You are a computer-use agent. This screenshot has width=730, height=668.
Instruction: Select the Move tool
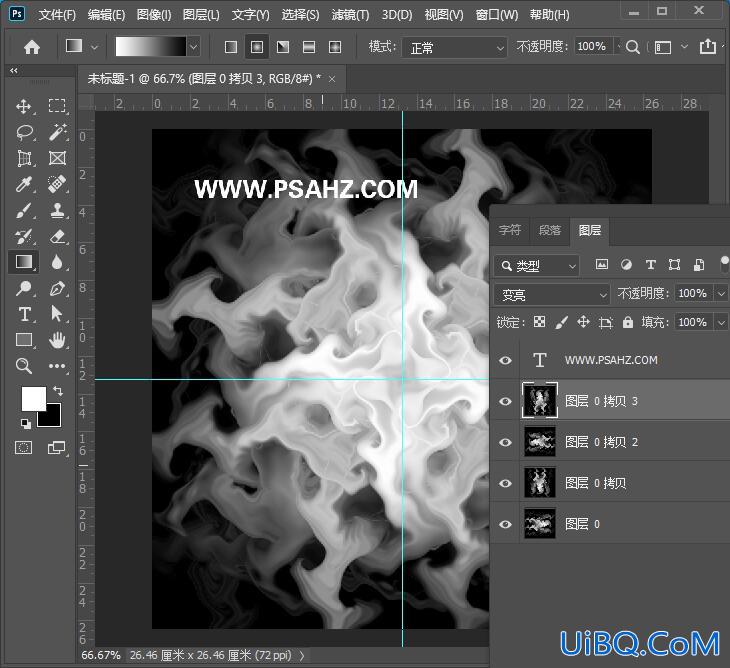[23, 106]
